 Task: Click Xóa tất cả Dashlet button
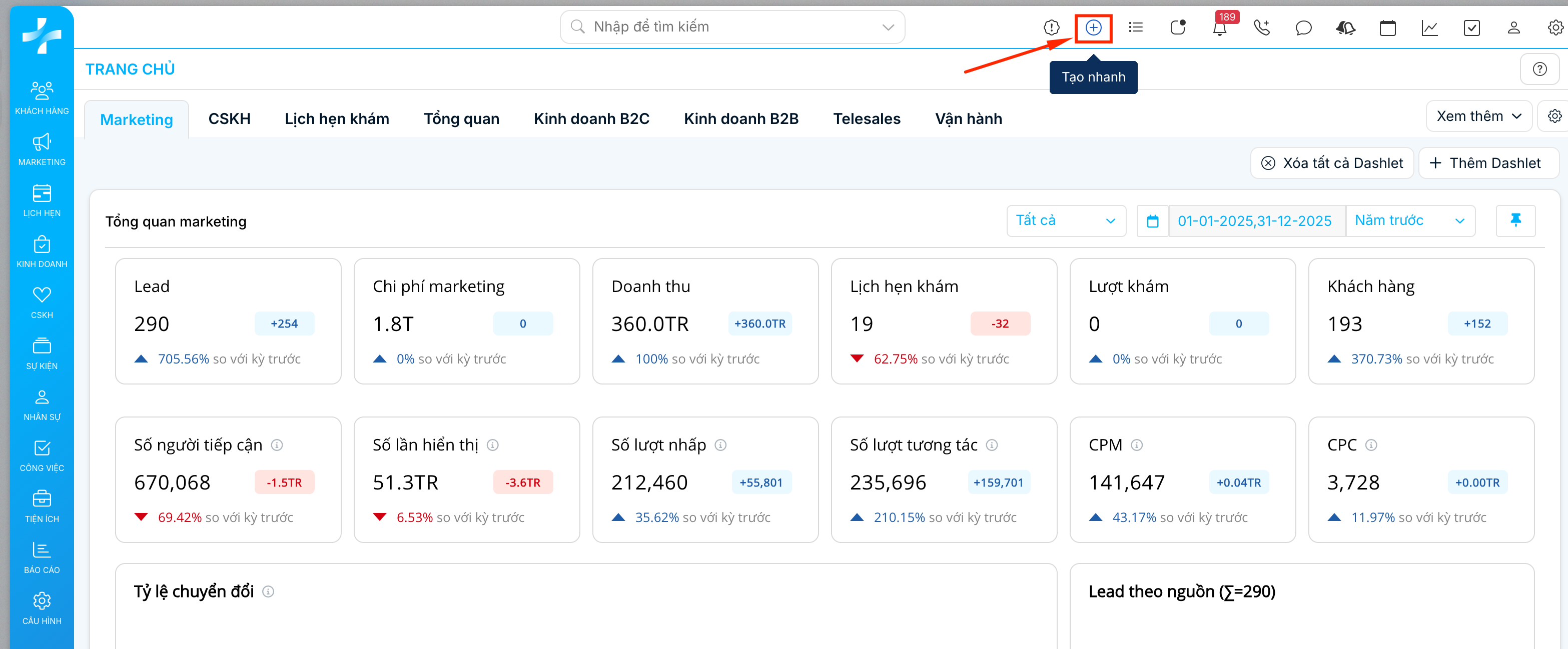coord(1332,163)
